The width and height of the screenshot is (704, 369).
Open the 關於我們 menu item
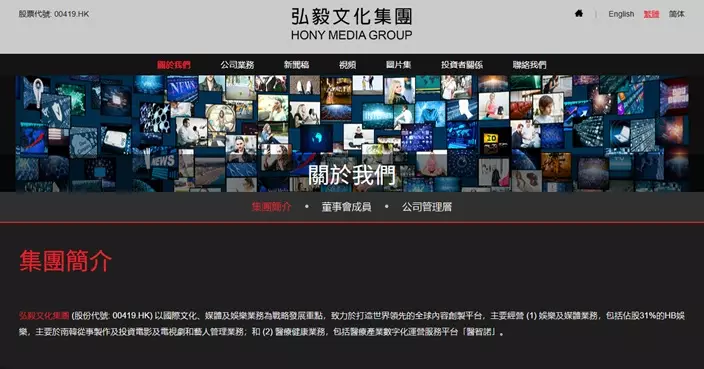(174, 65)
